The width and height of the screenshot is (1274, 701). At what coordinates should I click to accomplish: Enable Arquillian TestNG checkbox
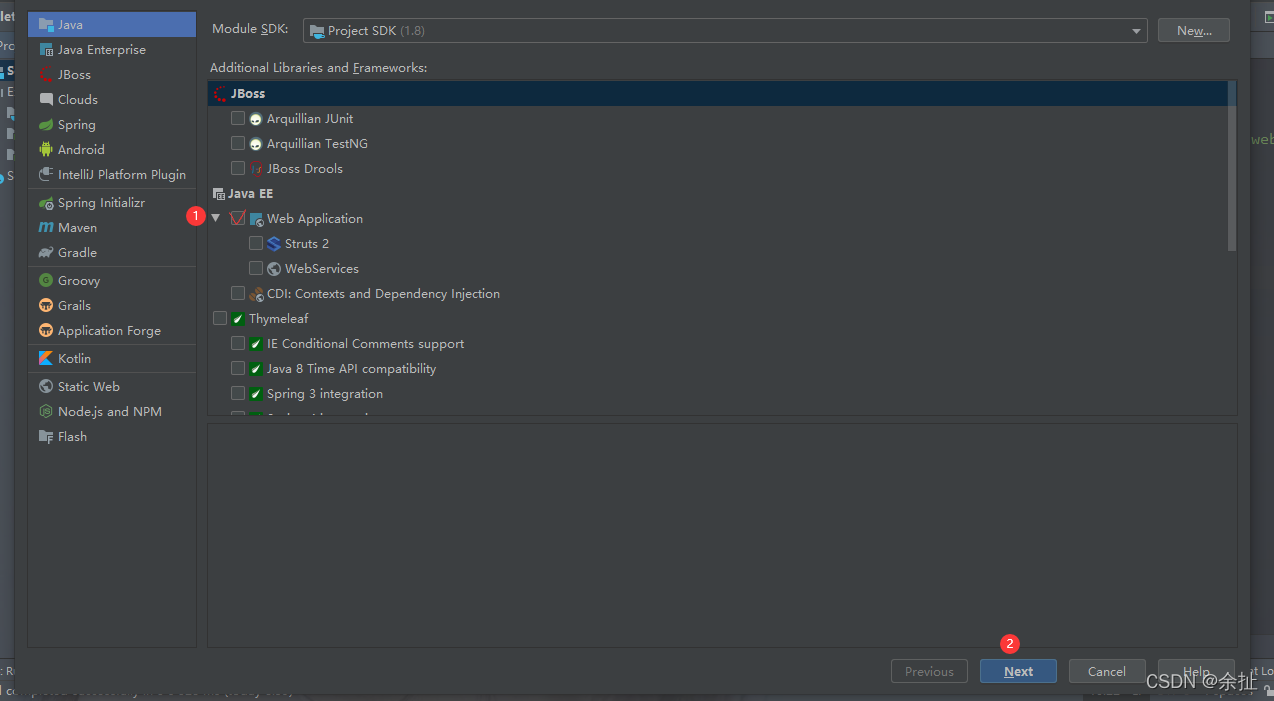click(x=238, y=143)
